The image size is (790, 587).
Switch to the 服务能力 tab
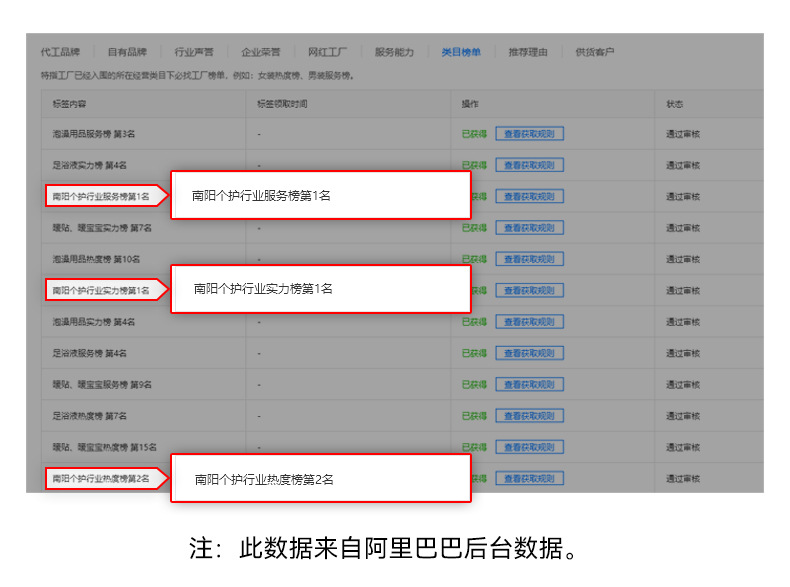click(x=394, y=52)
